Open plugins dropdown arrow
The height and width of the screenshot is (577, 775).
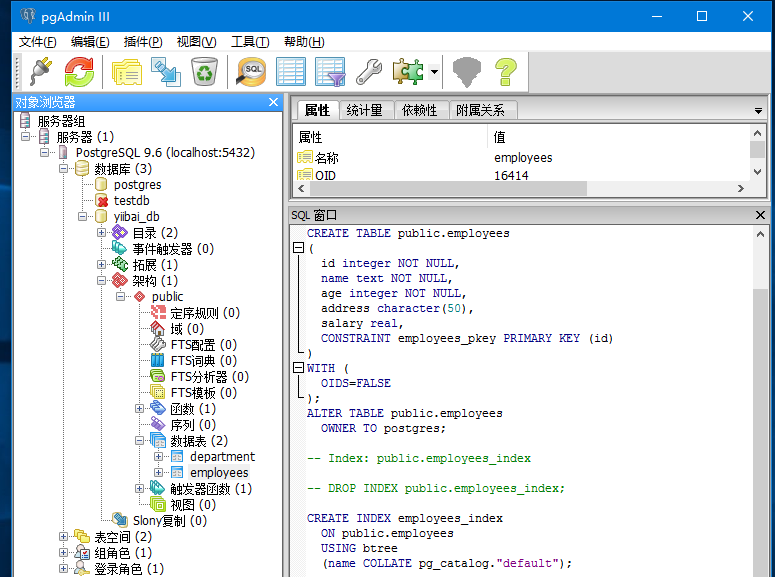coord(434,72)
